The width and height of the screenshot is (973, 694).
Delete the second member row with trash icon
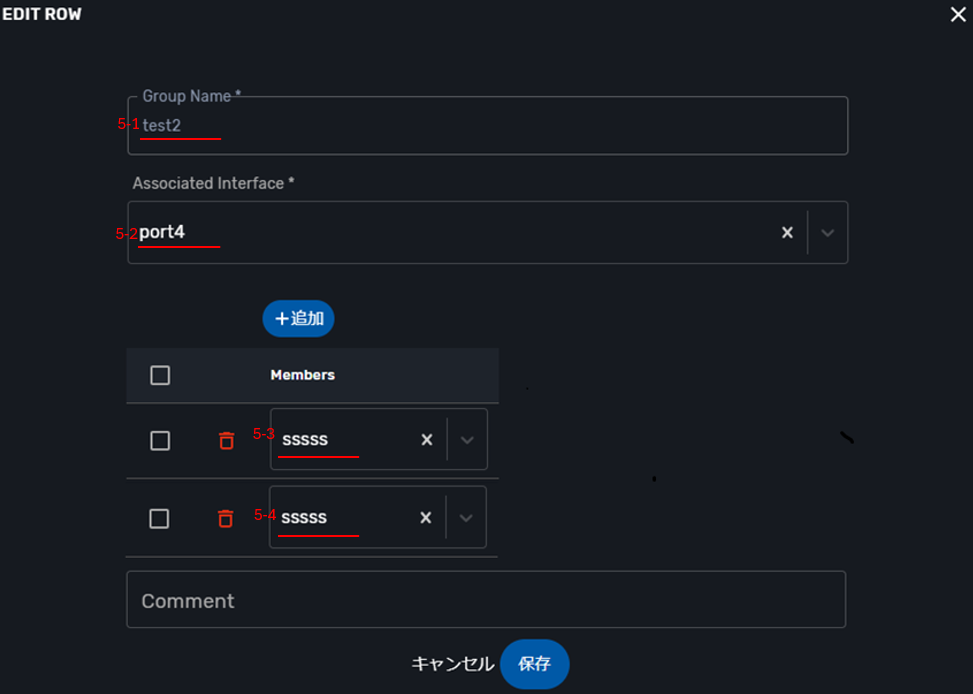[x=226, y=518]
